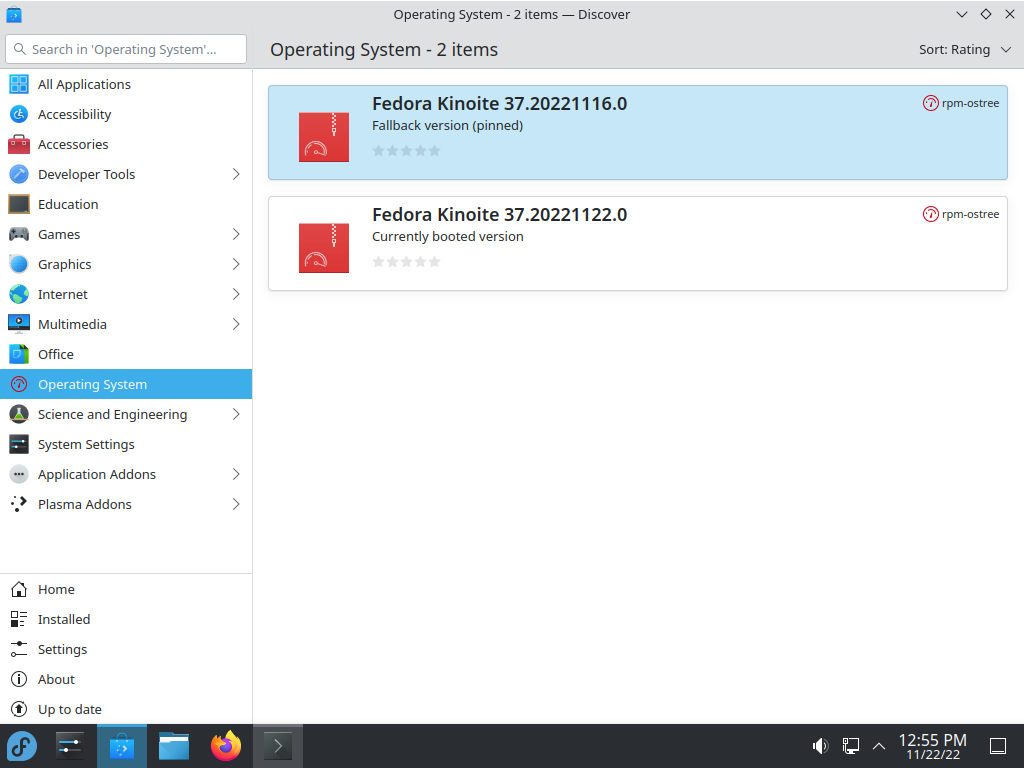1024x768 pixels.
Task: Click the Settings sliders icon near bottom
Action: click(19, 650)
